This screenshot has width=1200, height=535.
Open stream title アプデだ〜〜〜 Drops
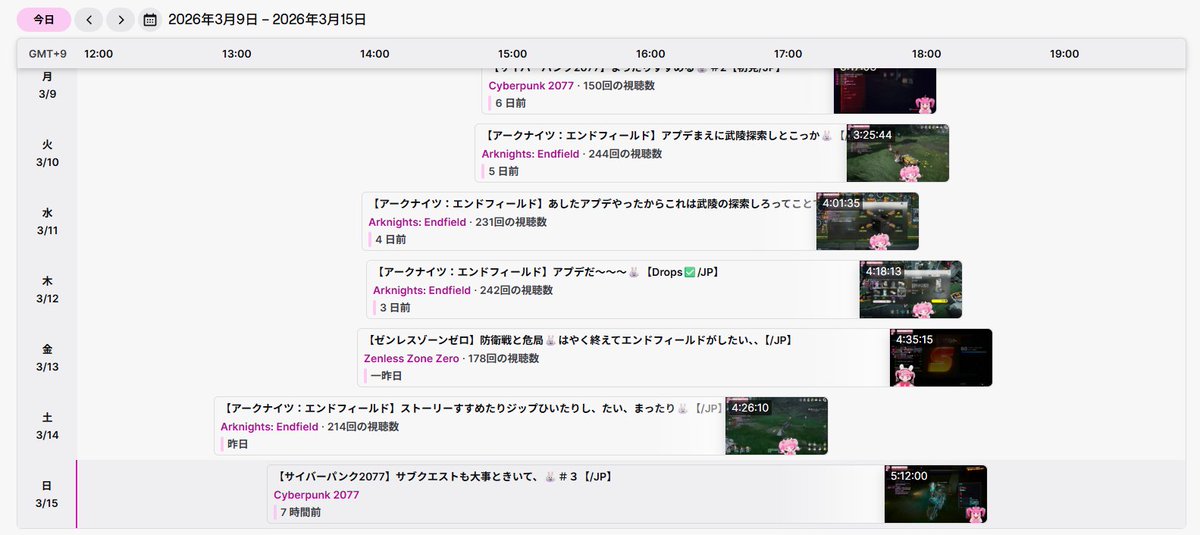point(546,271)
